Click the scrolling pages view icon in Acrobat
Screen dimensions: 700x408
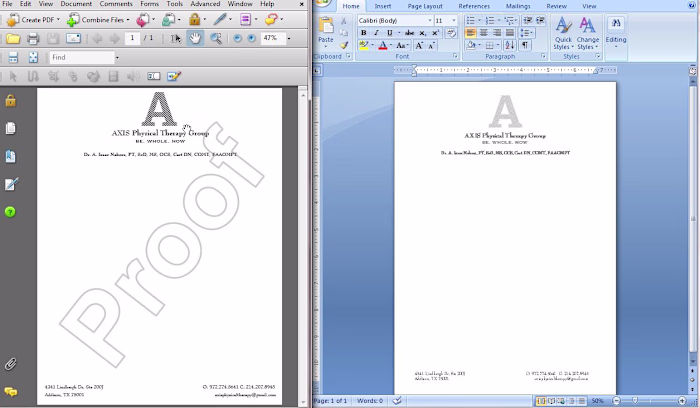point(13,57)
